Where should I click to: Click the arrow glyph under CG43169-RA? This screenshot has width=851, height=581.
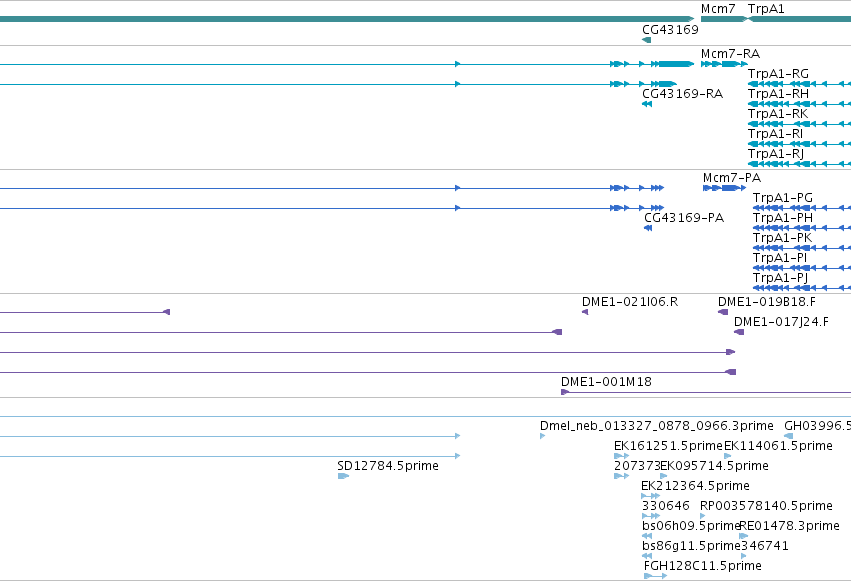coord(646,104)
